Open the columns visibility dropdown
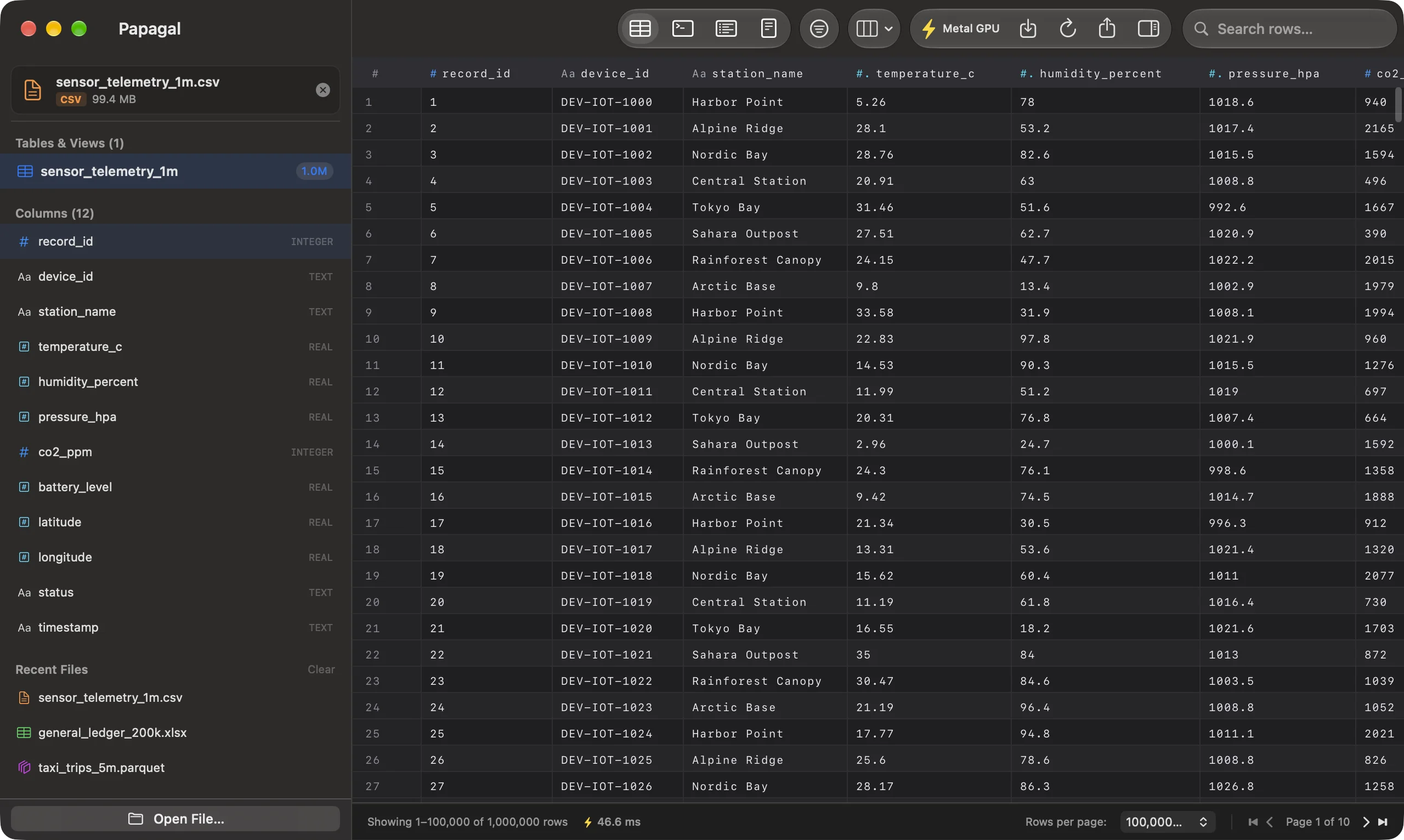Screen dimensions: 1404x840 [874, 29]
